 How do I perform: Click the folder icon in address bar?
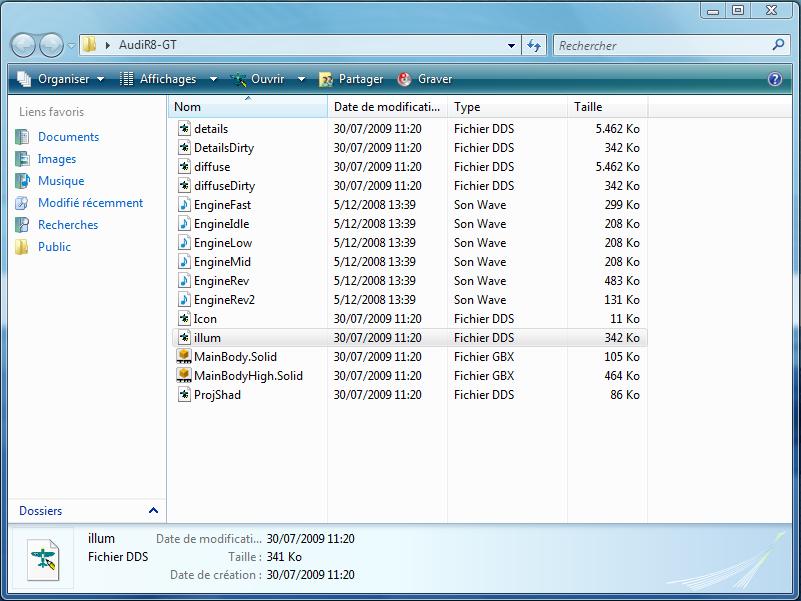89,44
